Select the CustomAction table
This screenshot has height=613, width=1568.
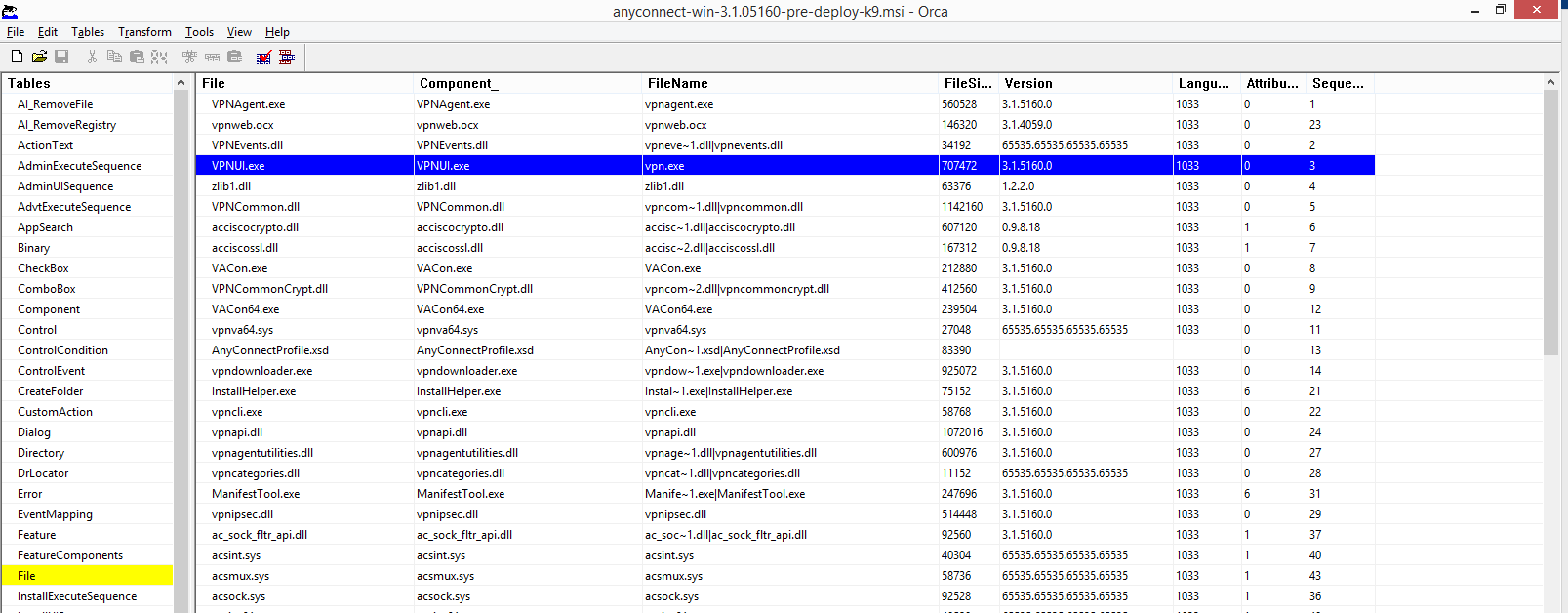(55, 412)
